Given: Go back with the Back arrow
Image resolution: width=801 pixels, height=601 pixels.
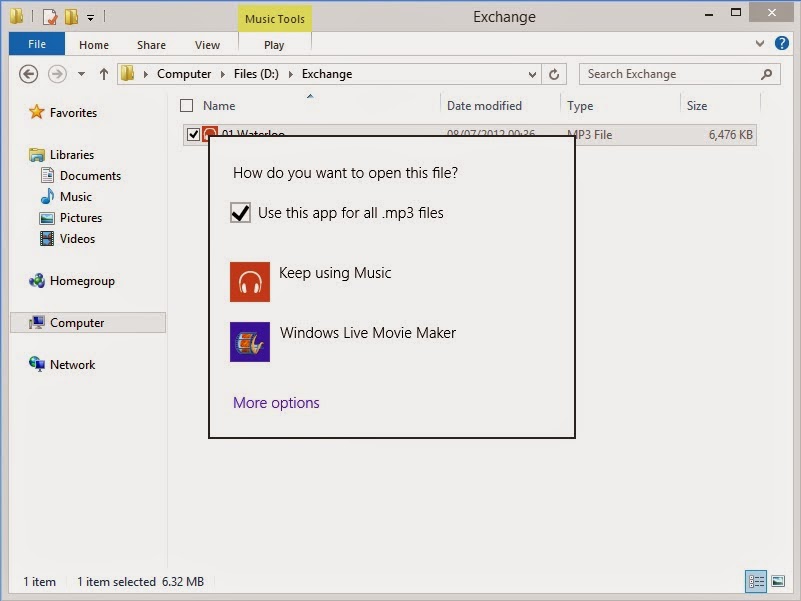Looking at the screenshot, I should (29, 74).
